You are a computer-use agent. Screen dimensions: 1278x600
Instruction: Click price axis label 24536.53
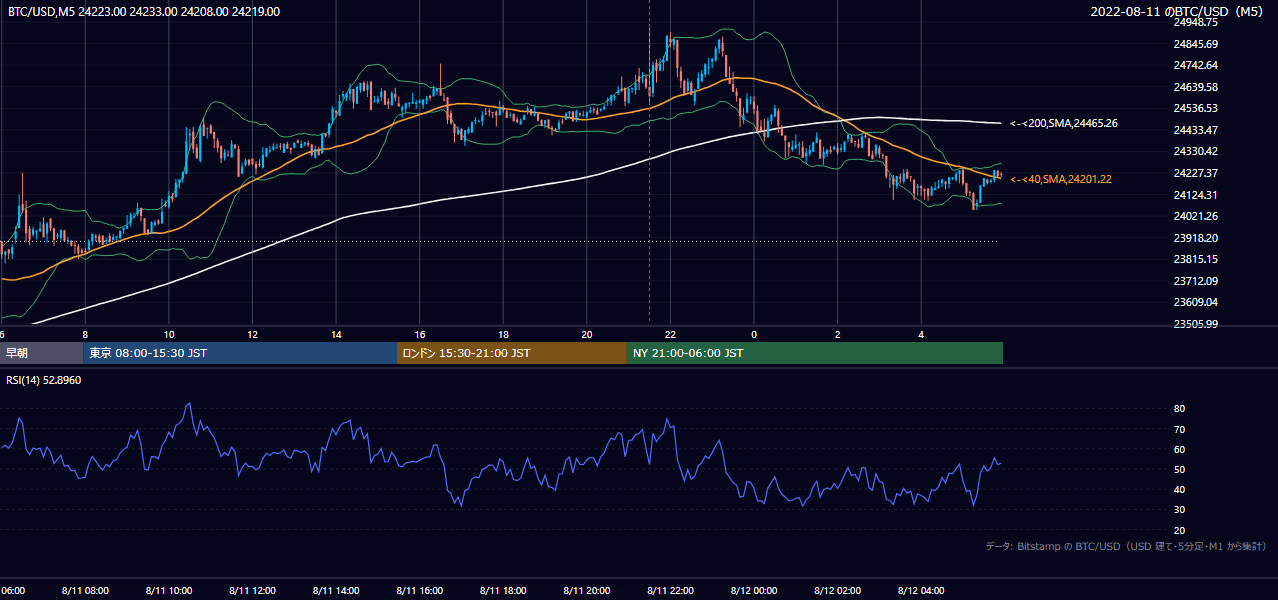(x=1196, y=108)
